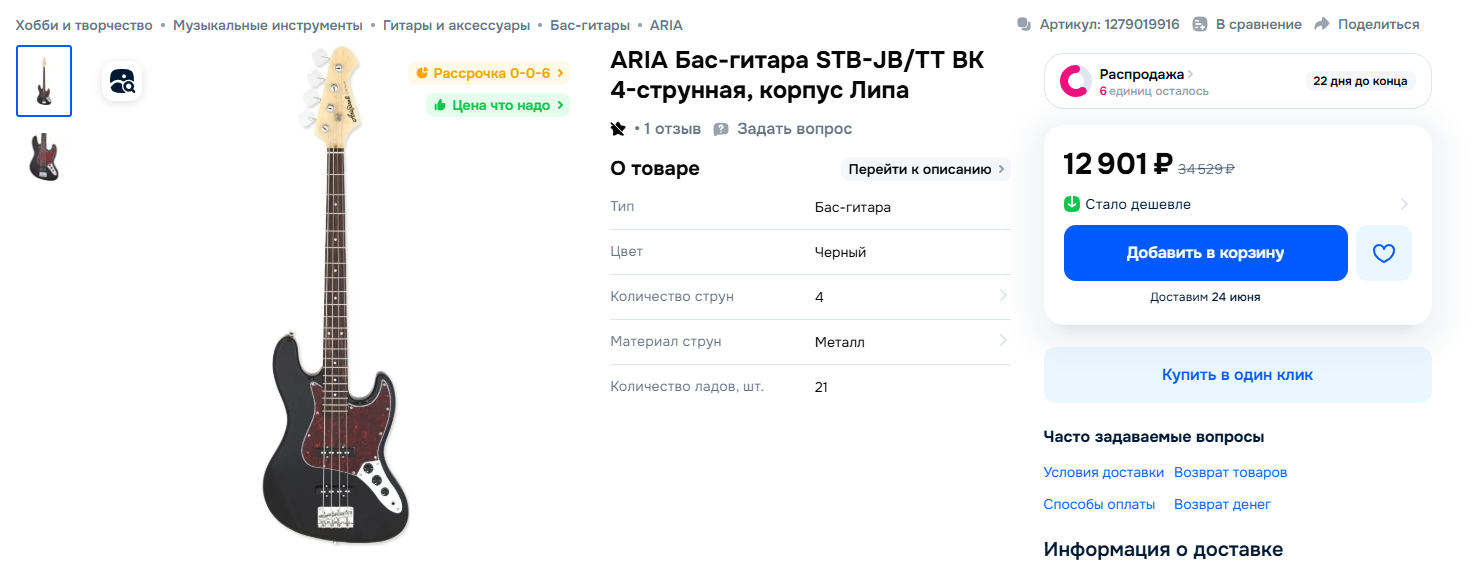The image size is (1474, 572).
Task: Click the star rating icon by reviews
Action: click(618, 129)
